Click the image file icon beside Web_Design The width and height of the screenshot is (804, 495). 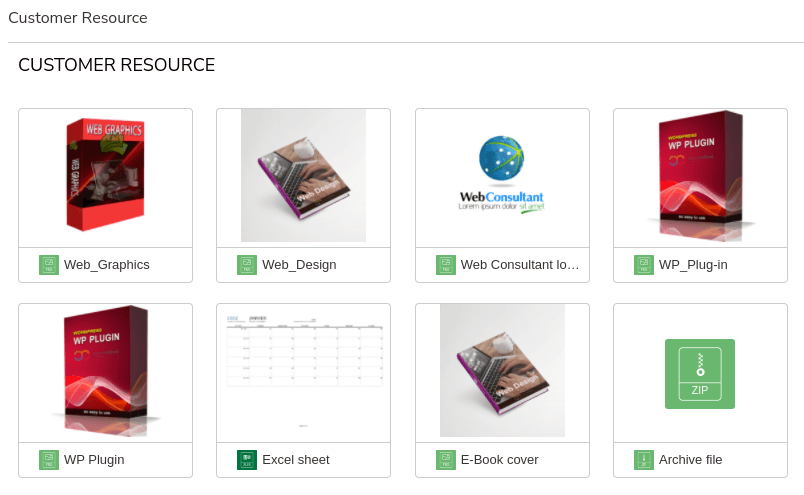[x=247, y=265]
